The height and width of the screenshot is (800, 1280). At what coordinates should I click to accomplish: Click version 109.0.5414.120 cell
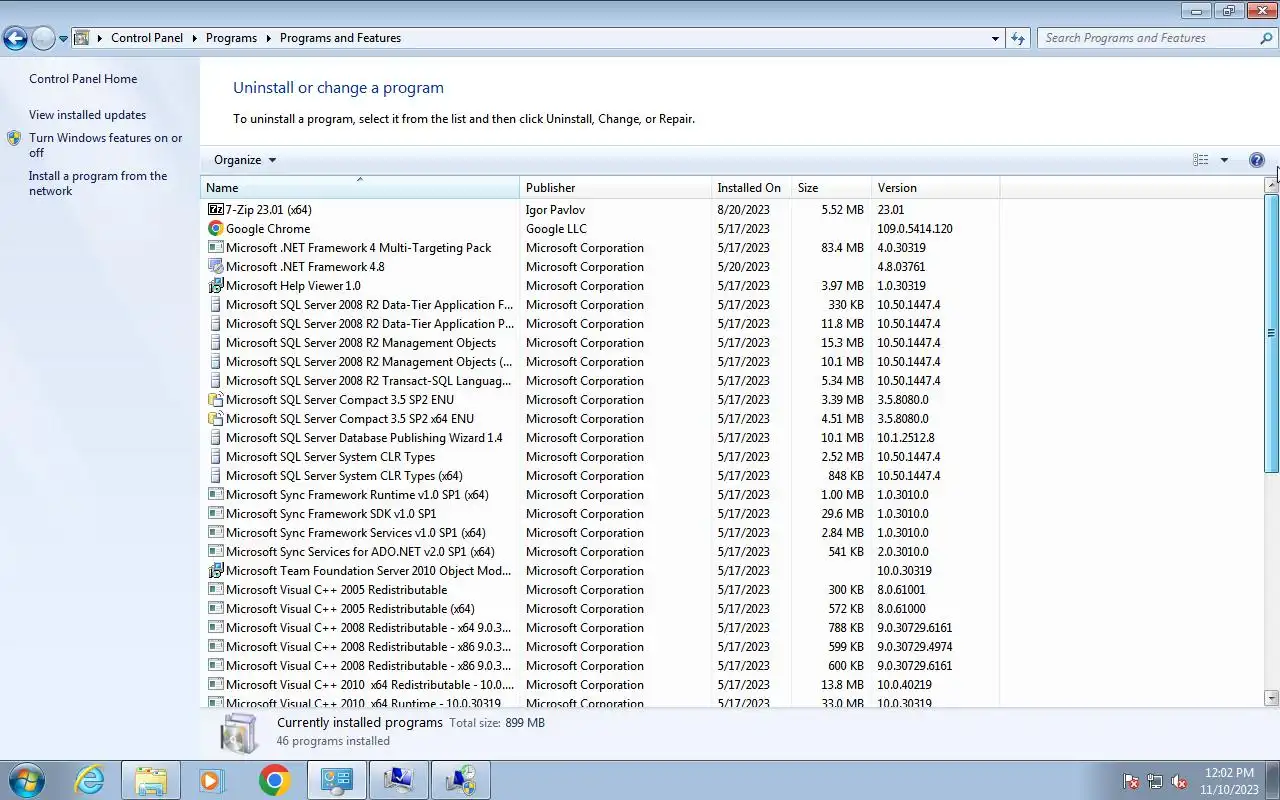click(915, 229)
